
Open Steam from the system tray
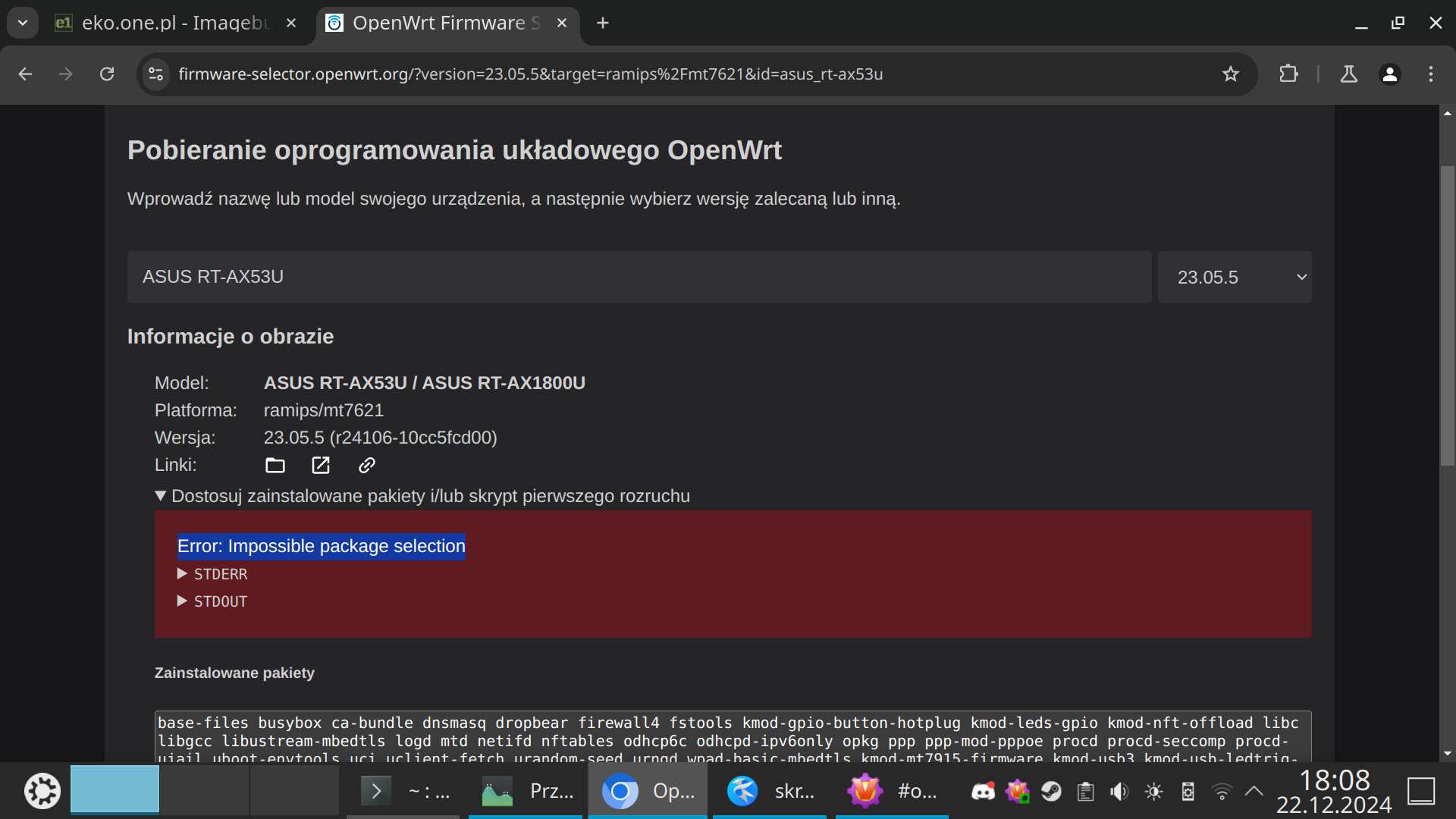tap(1052, 792)
